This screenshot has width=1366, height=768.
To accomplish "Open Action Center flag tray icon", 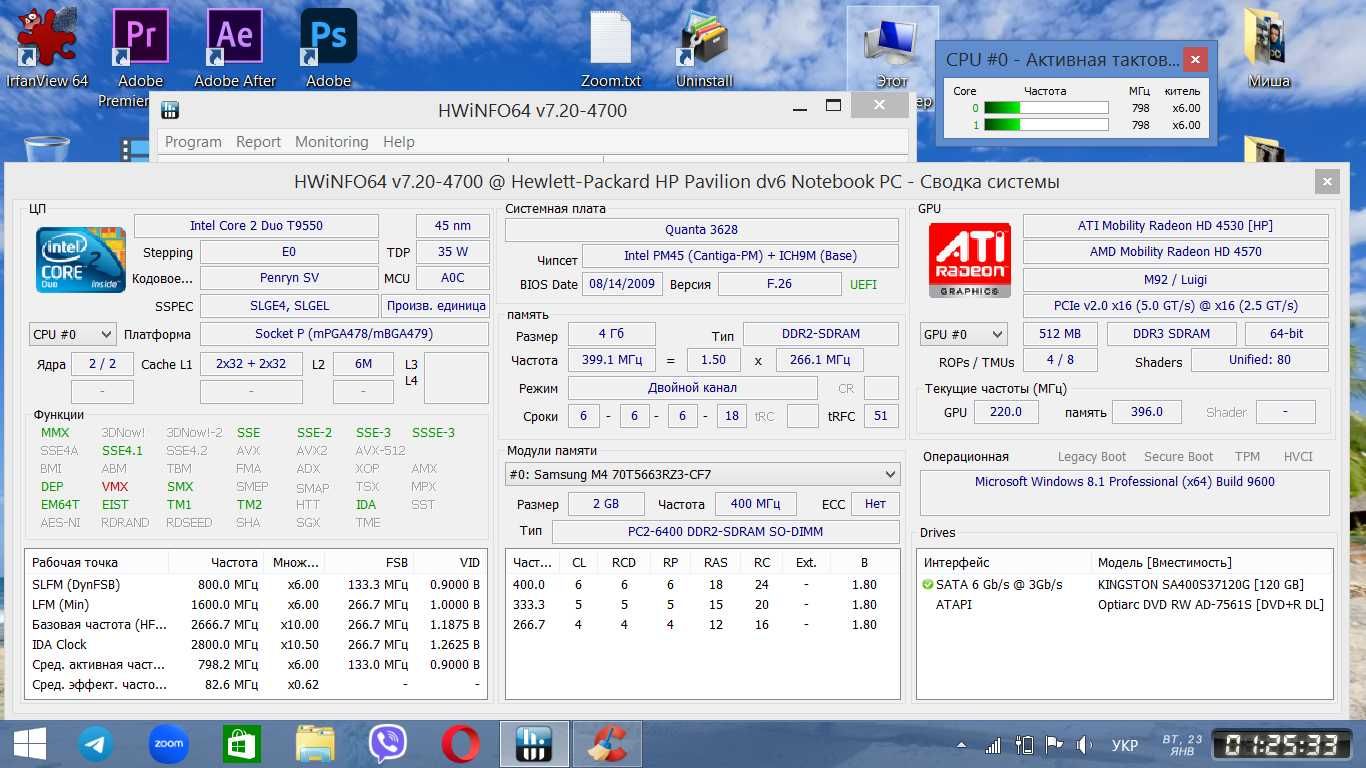I will click(x=1053, y=745).
